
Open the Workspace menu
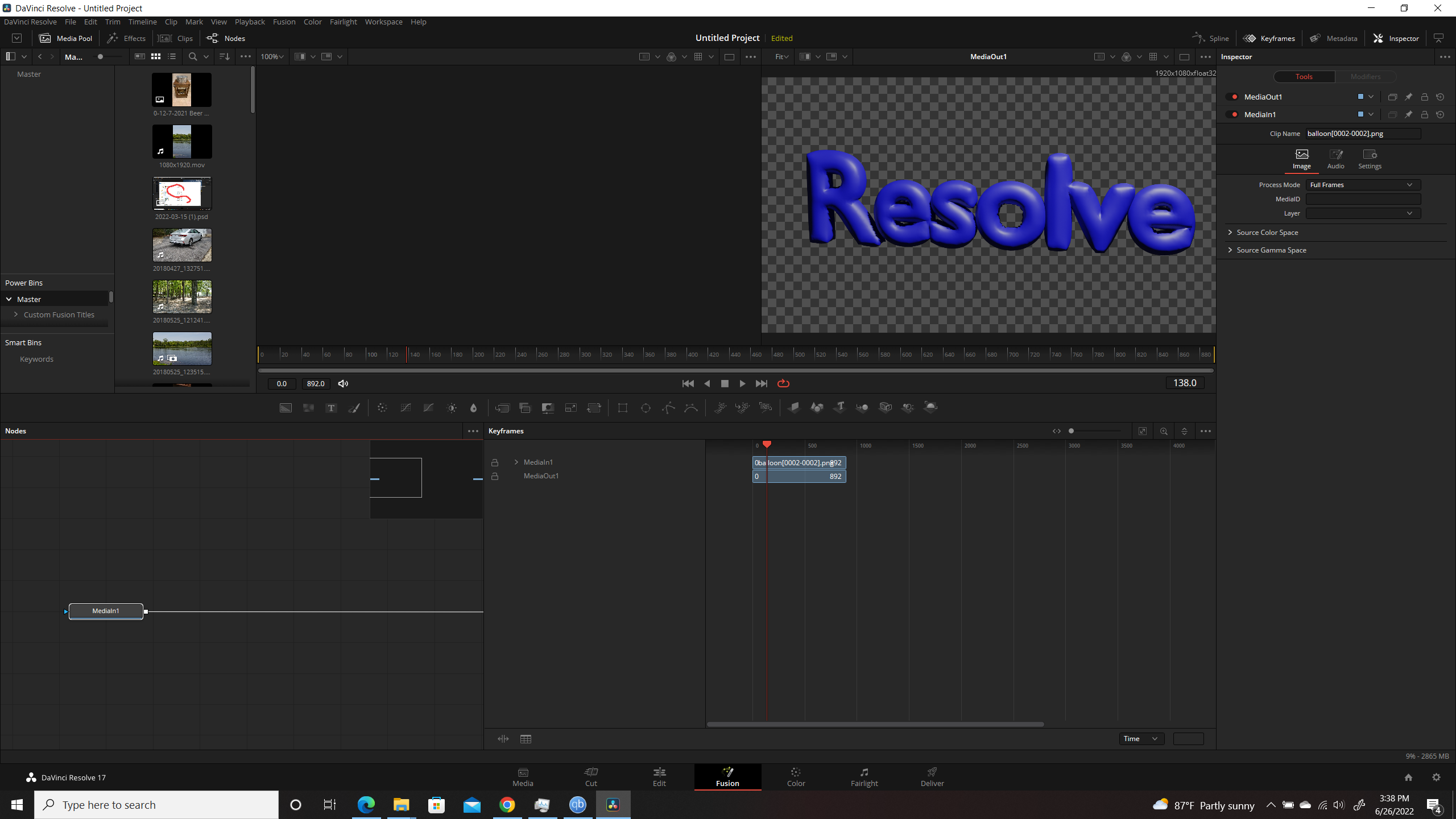(x=383, y=22)
